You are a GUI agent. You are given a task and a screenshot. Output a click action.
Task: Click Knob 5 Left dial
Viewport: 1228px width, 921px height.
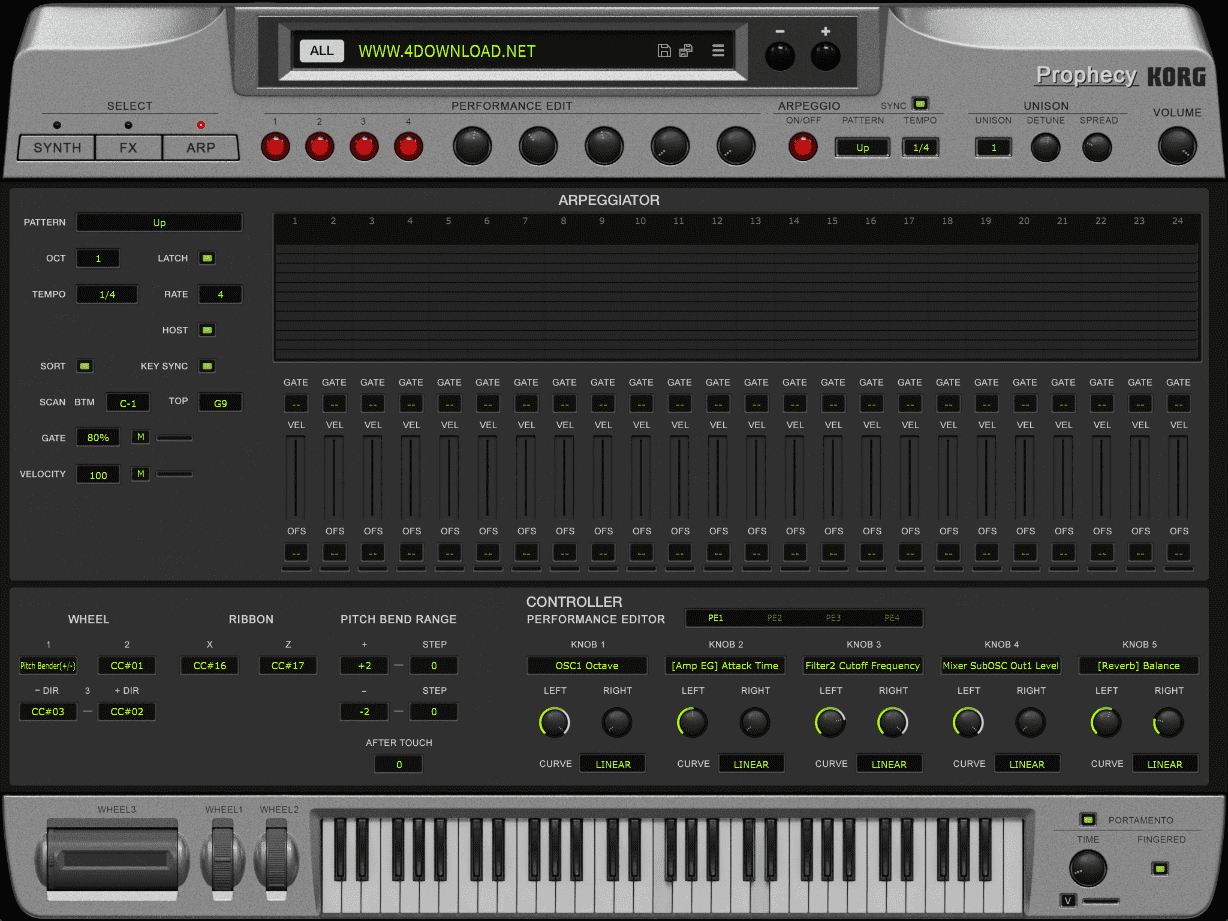click(1105, 722)
